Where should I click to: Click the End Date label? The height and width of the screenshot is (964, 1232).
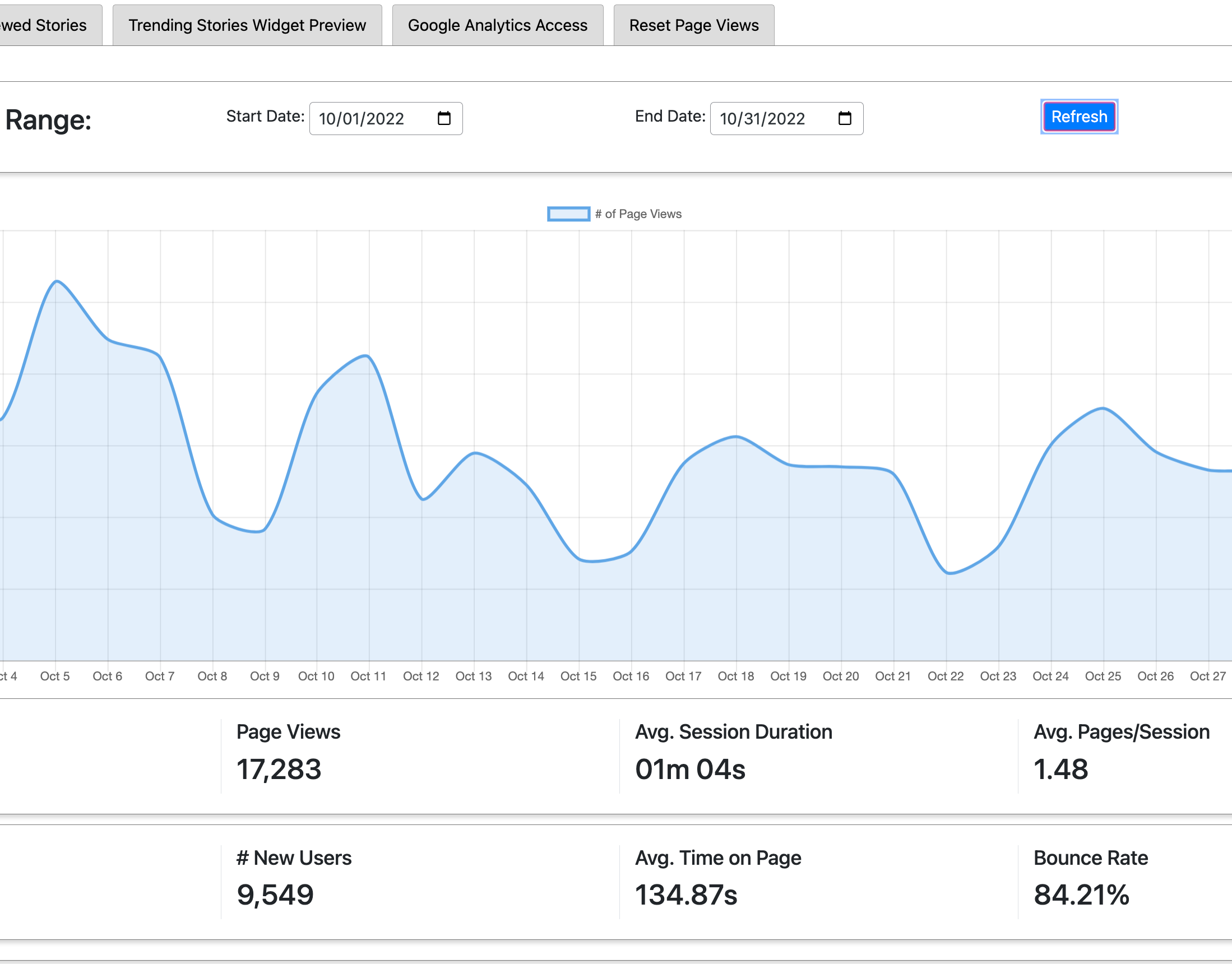click(670, 116)
